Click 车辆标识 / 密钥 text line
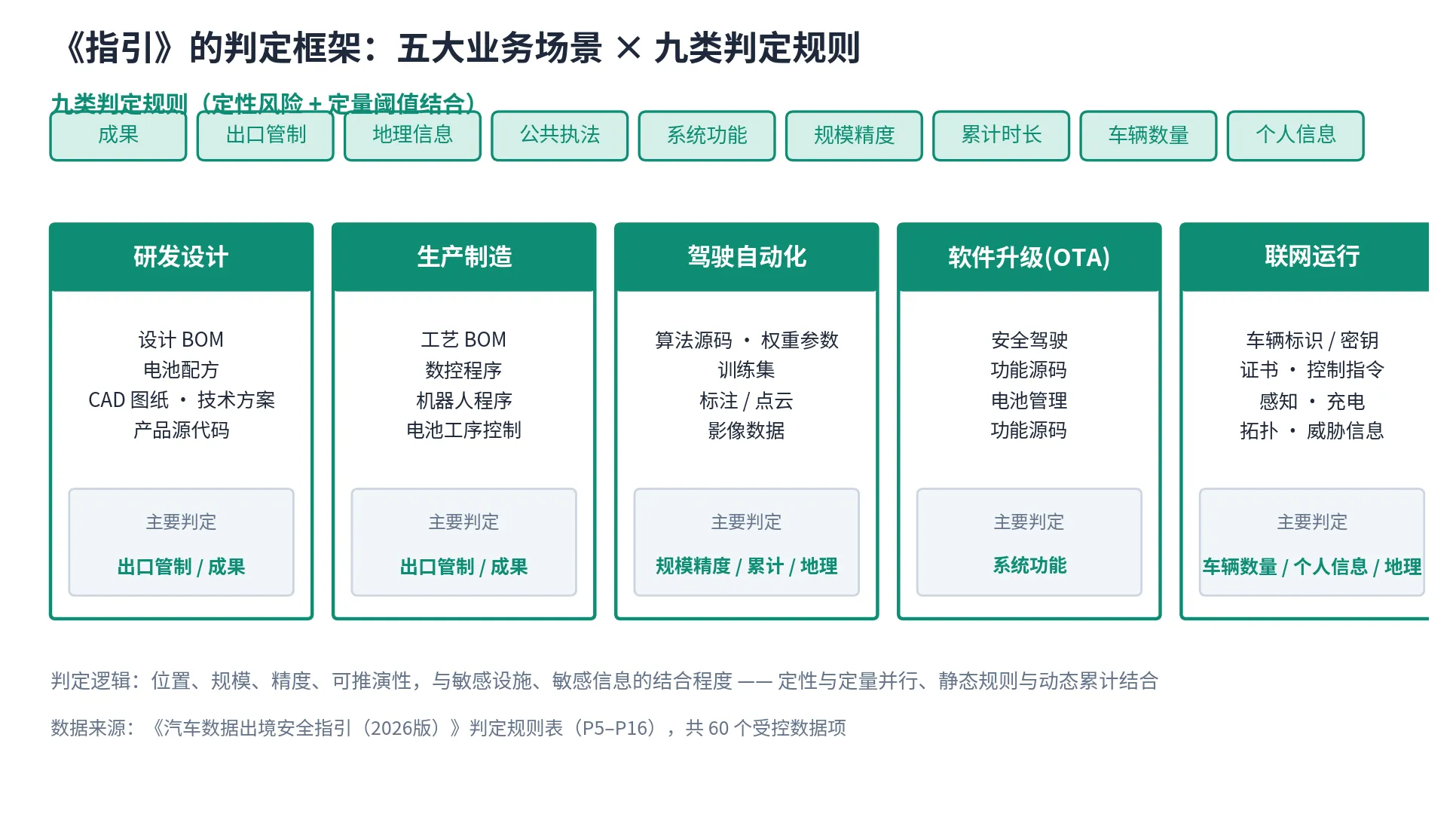 tap(1312, 341)
